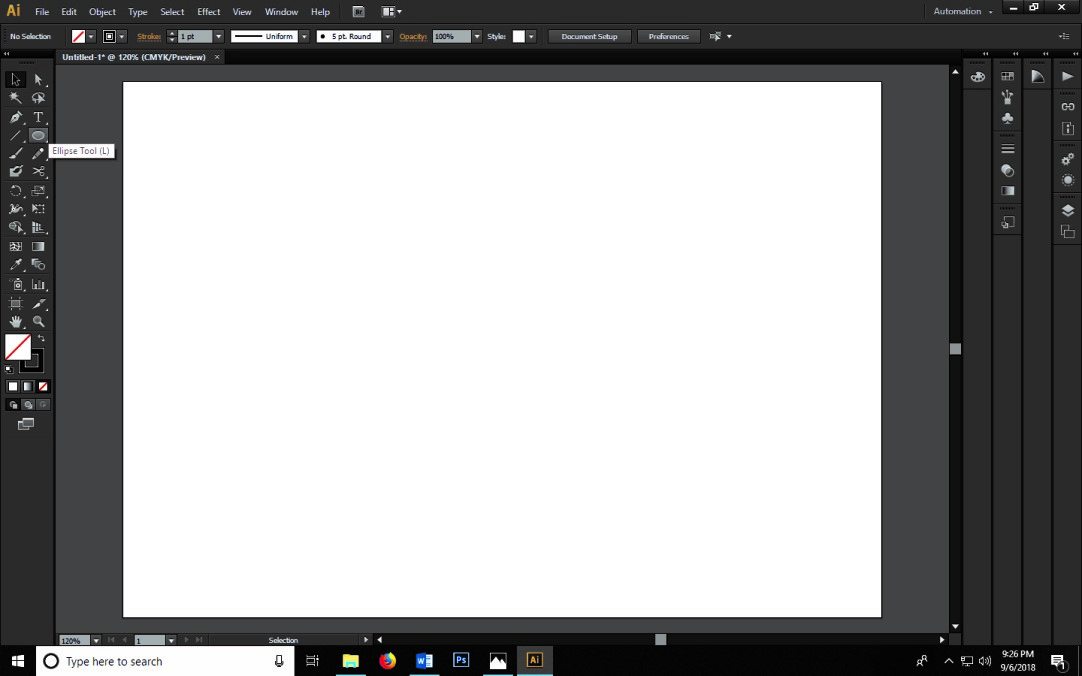
Task: Expand the Opacity dropdown arrow
Action: 477,37
